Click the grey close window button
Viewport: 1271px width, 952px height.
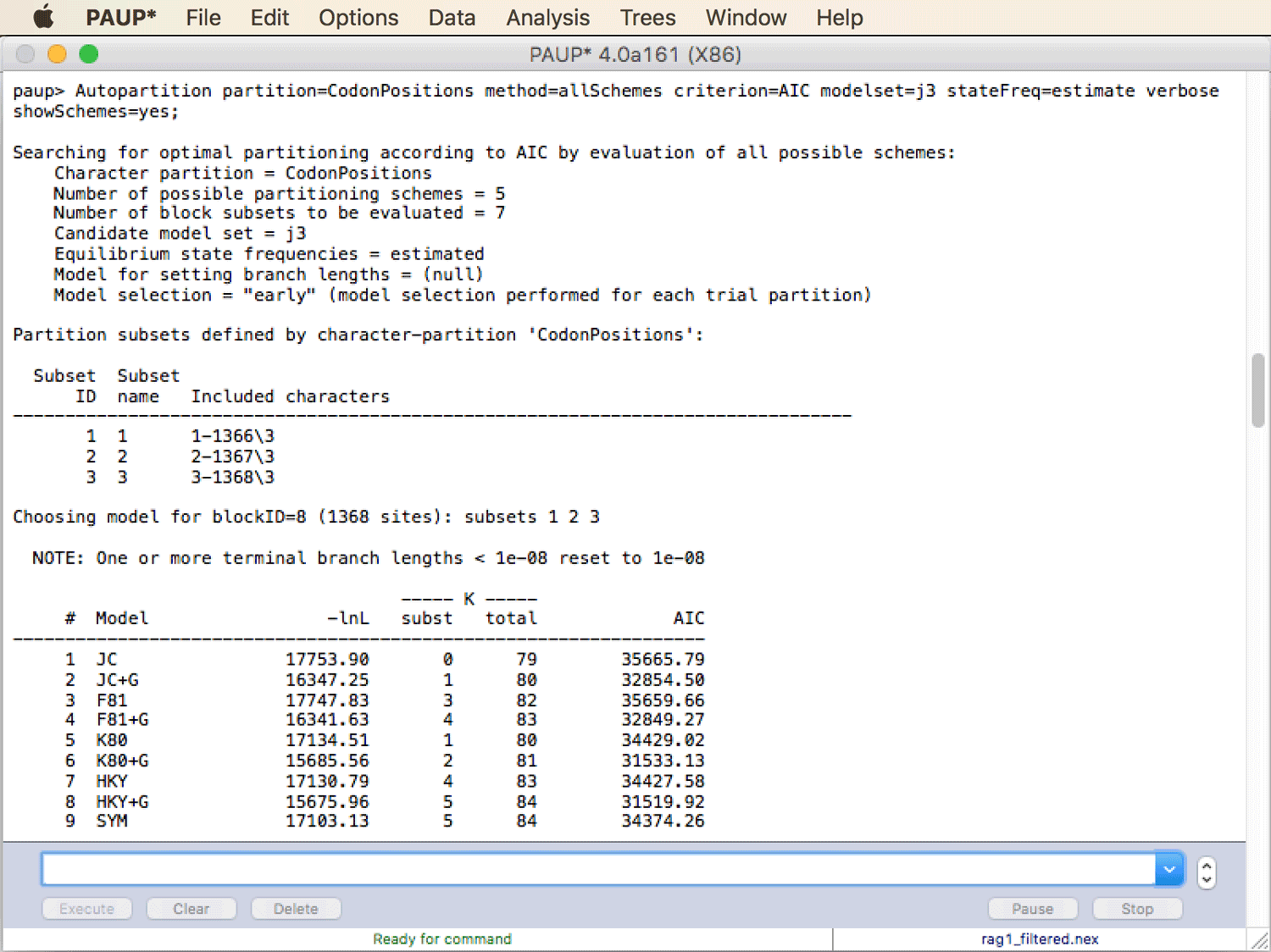coord(25,54)
